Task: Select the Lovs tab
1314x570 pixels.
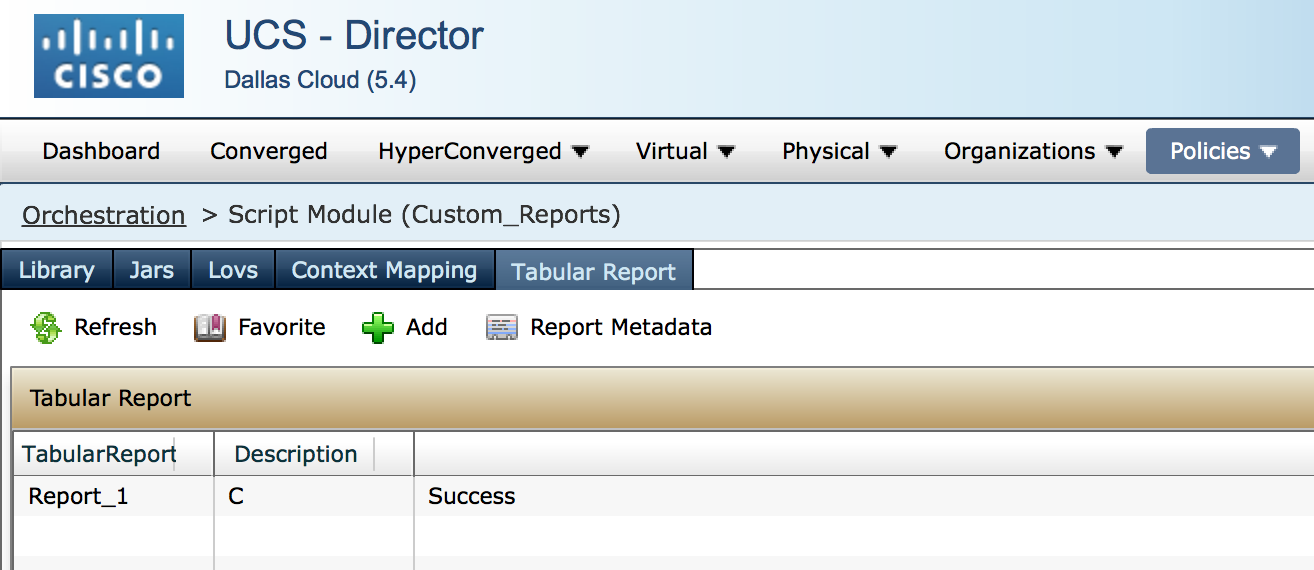Action: click(x=233, y=270)
